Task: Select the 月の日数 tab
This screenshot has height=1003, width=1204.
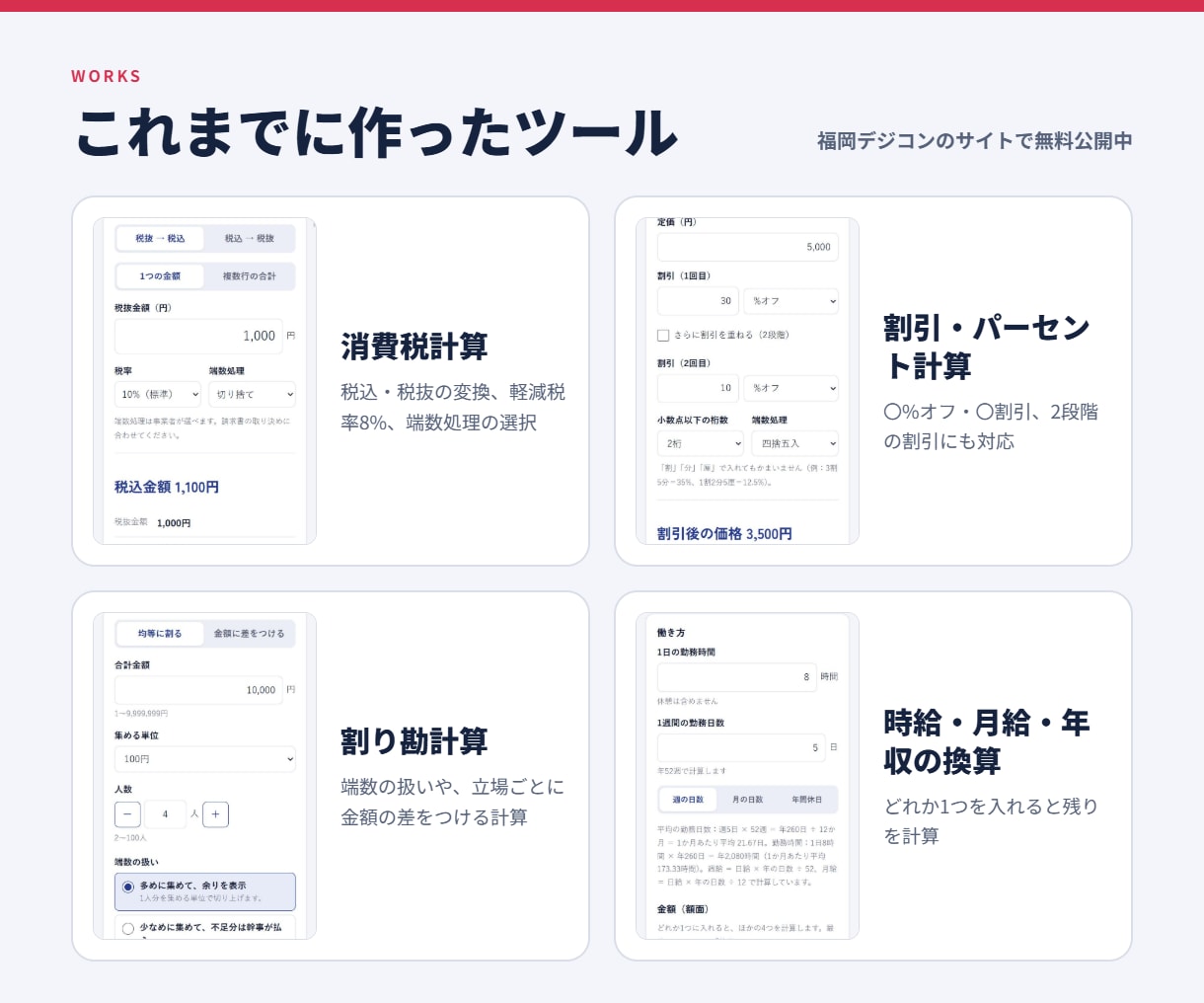Action: (x=747, y=800)
